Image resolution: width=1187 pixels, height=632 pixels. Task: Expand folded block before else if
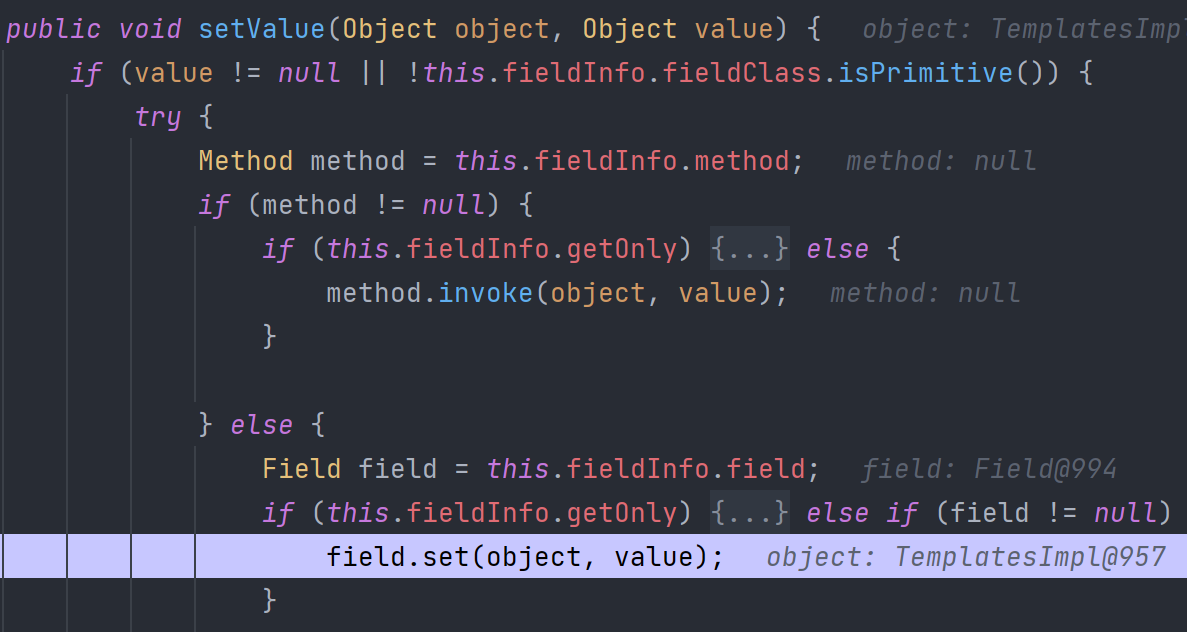[750, 513]
